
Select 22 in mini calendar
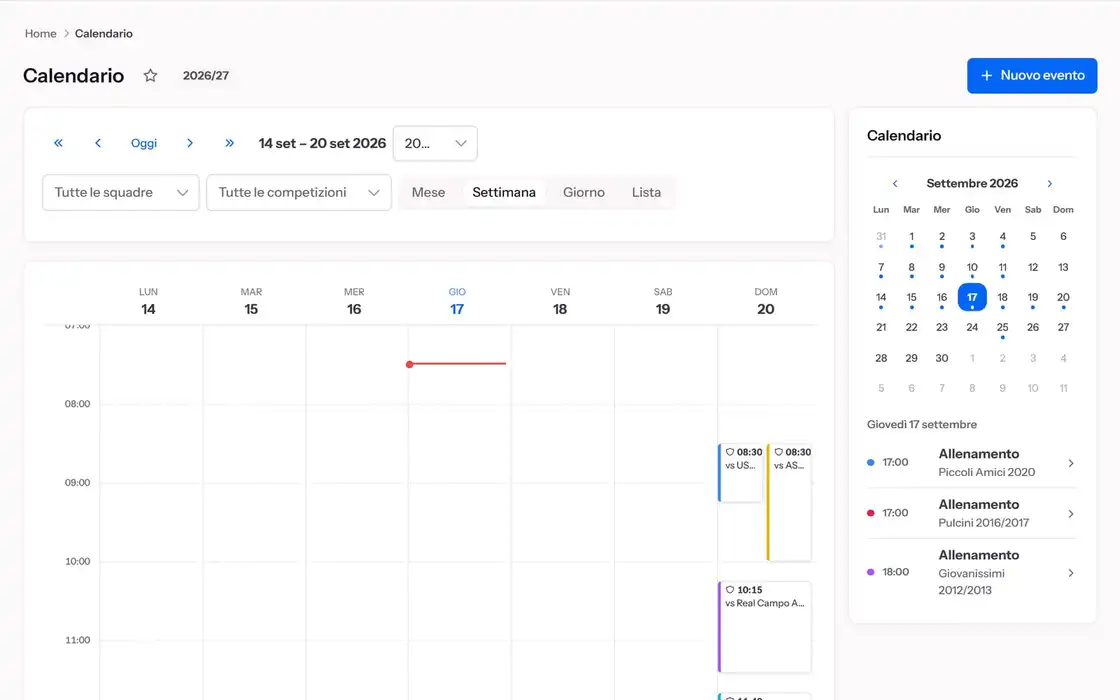911,327
